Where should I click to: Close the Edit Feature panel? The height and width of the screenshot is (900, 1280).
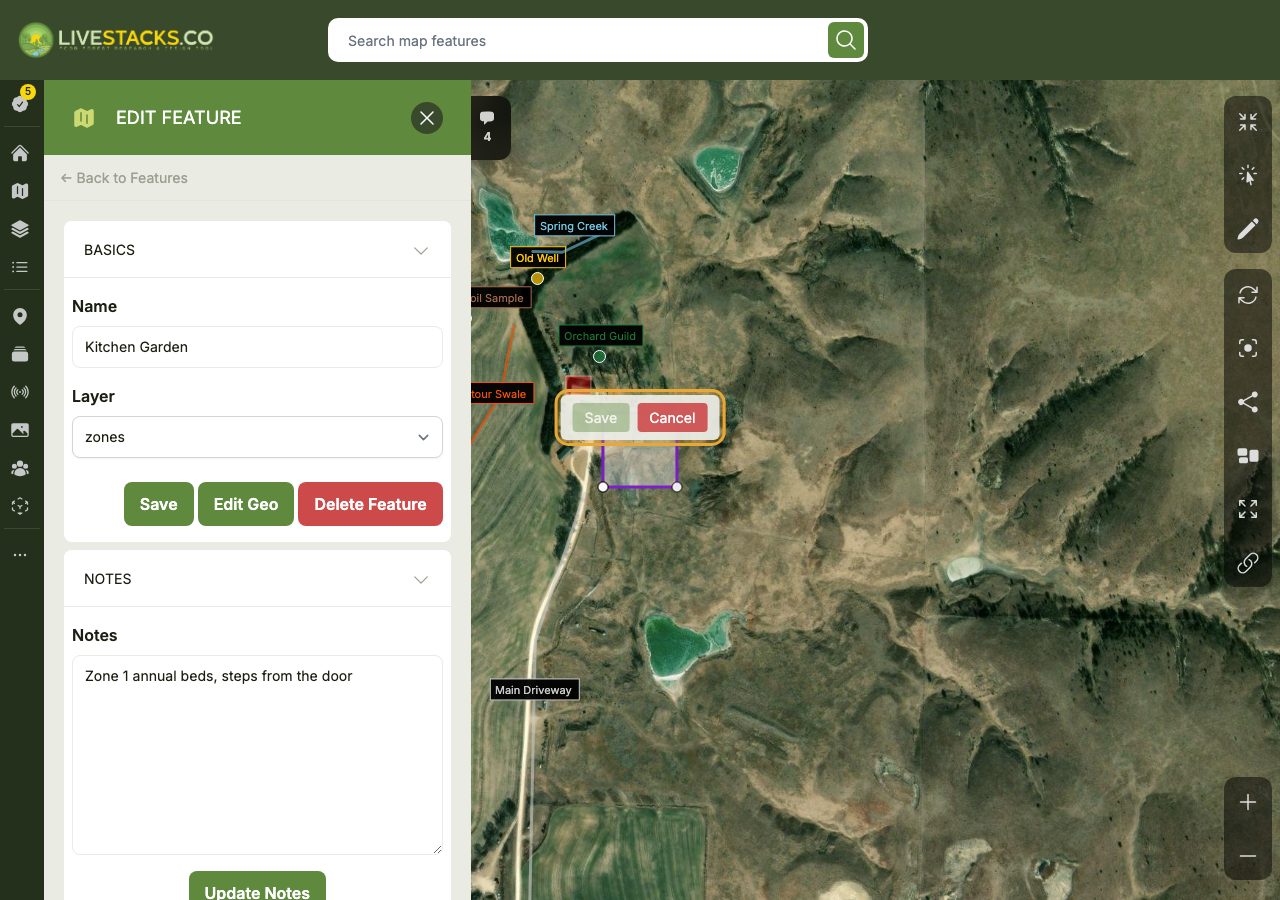pyautogui.click(x=427, y=118)
